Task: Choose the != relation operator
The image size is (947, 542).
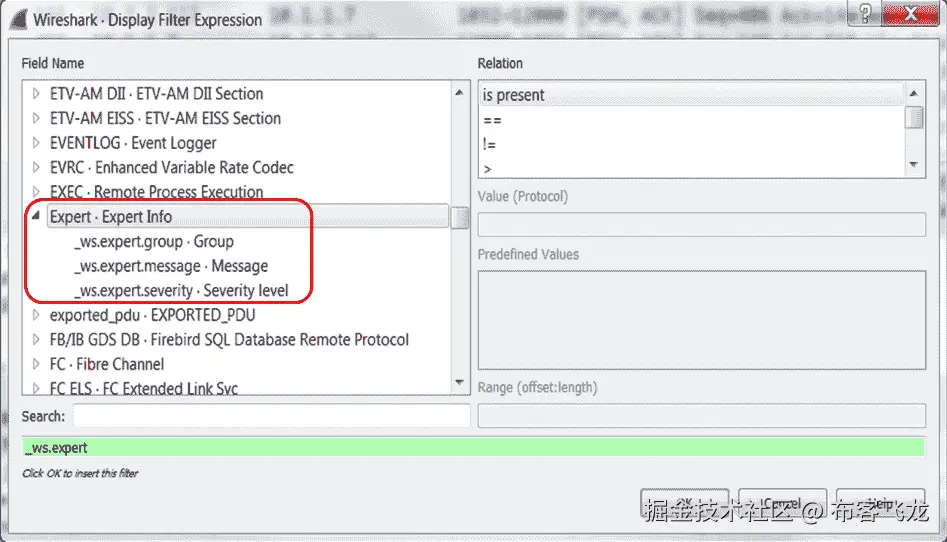Action: coord(692,144)
